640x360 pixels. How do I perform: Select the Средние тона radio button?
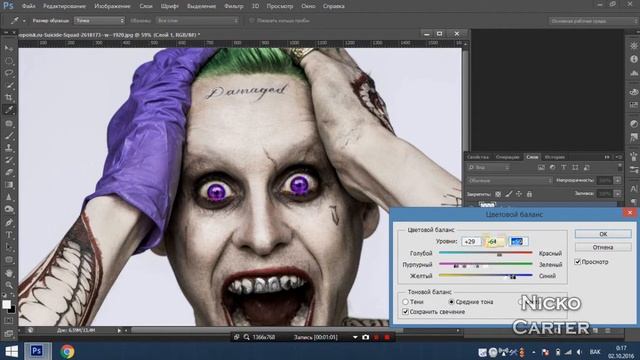coord(451,302)
